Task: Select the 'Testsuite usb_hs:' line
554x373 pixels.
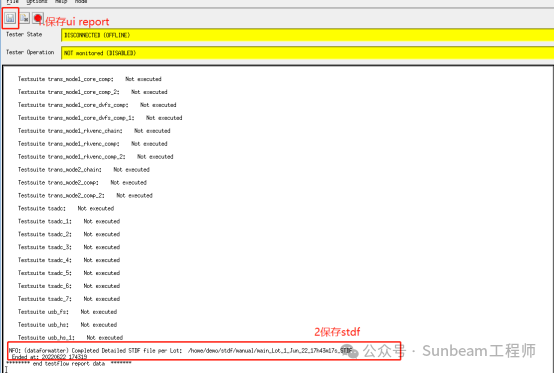Action: coord(67,325)
